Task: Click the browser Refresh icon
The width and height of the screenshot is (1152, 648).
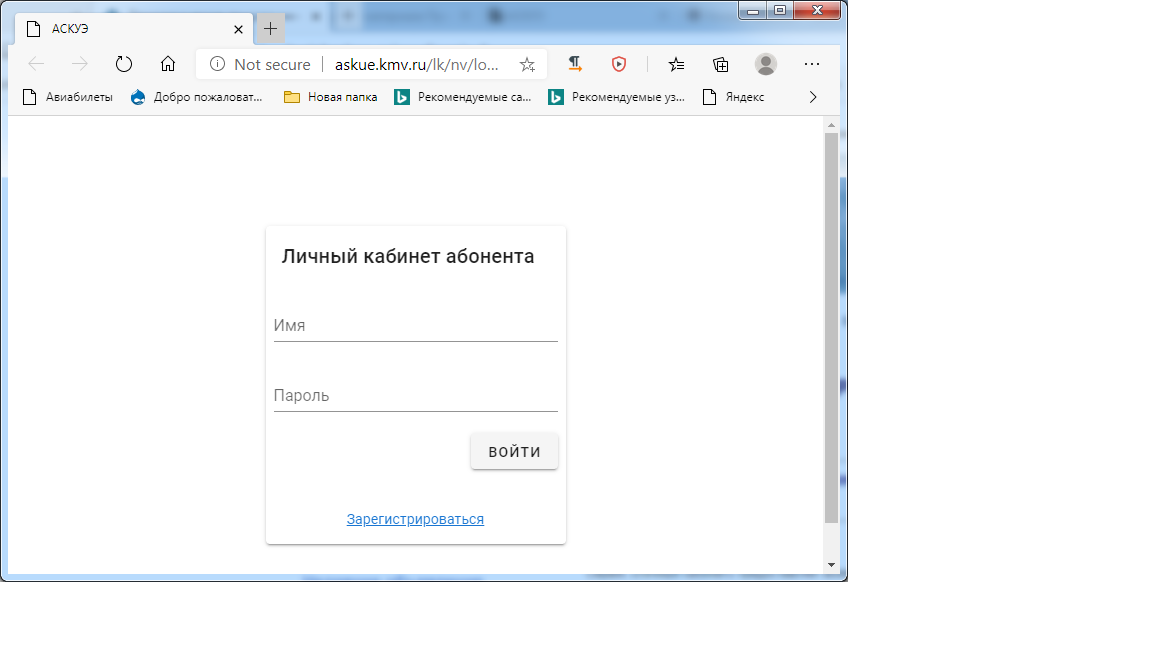Action: pyautogui.click(x=124, y=64)
